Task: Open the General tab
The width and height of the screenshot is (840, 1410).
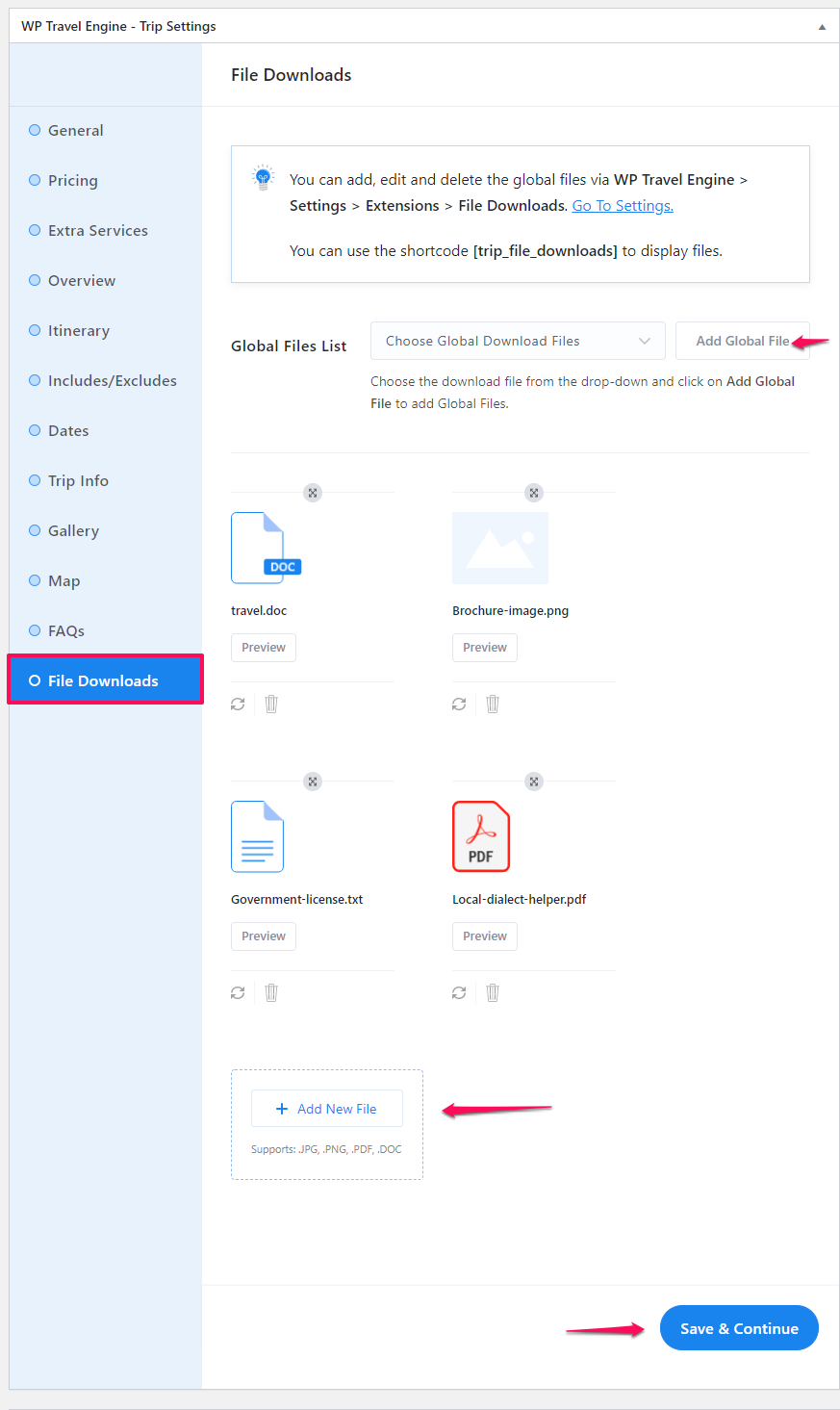Action: click(x=106, y=131)
